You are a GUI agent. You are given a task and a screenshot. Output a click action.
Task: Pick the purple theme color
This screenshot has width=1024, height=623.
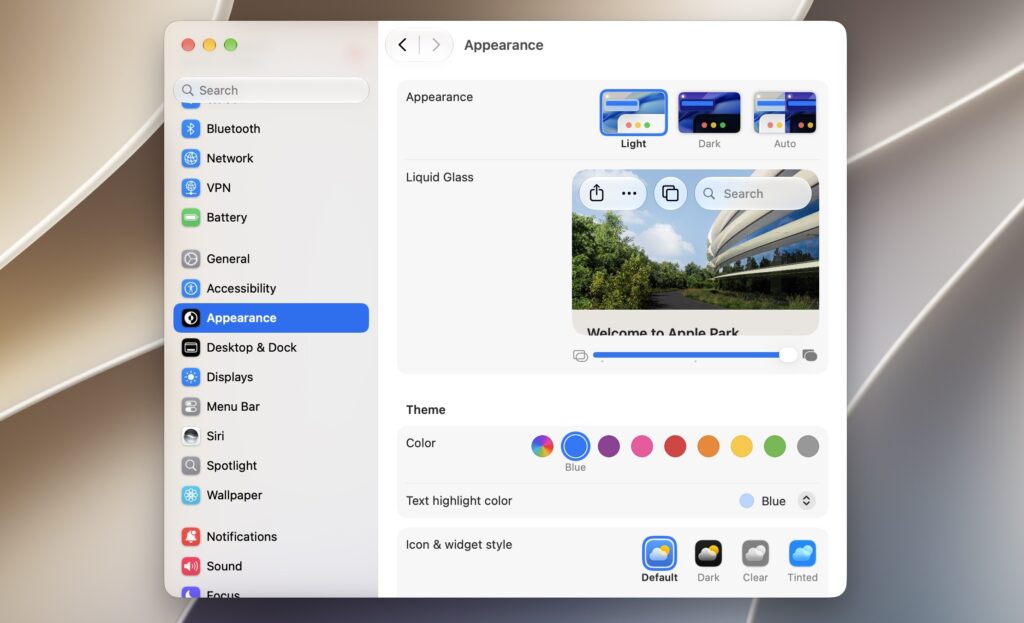tap(609, 447)
